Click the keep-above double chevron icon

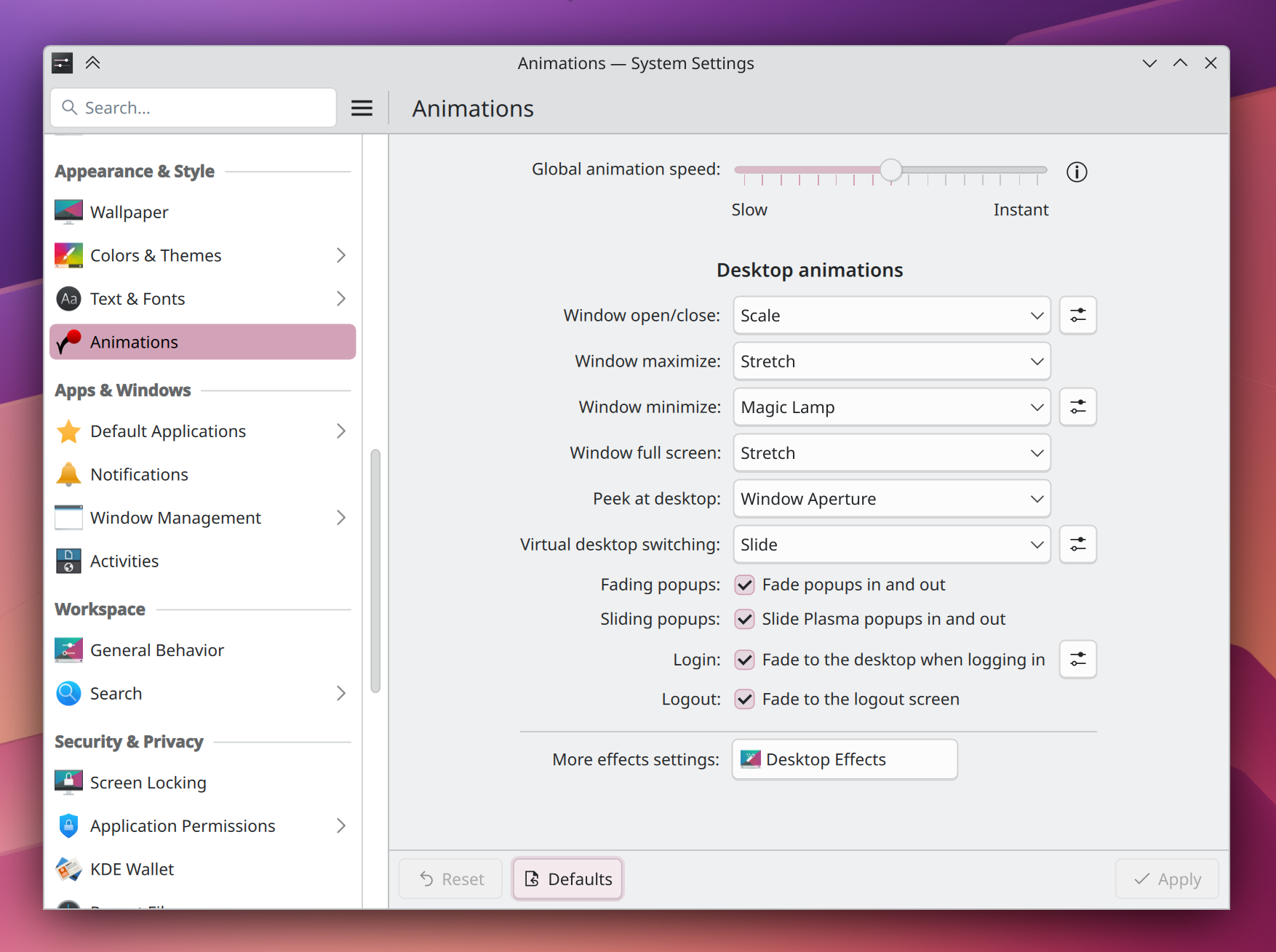92,63
